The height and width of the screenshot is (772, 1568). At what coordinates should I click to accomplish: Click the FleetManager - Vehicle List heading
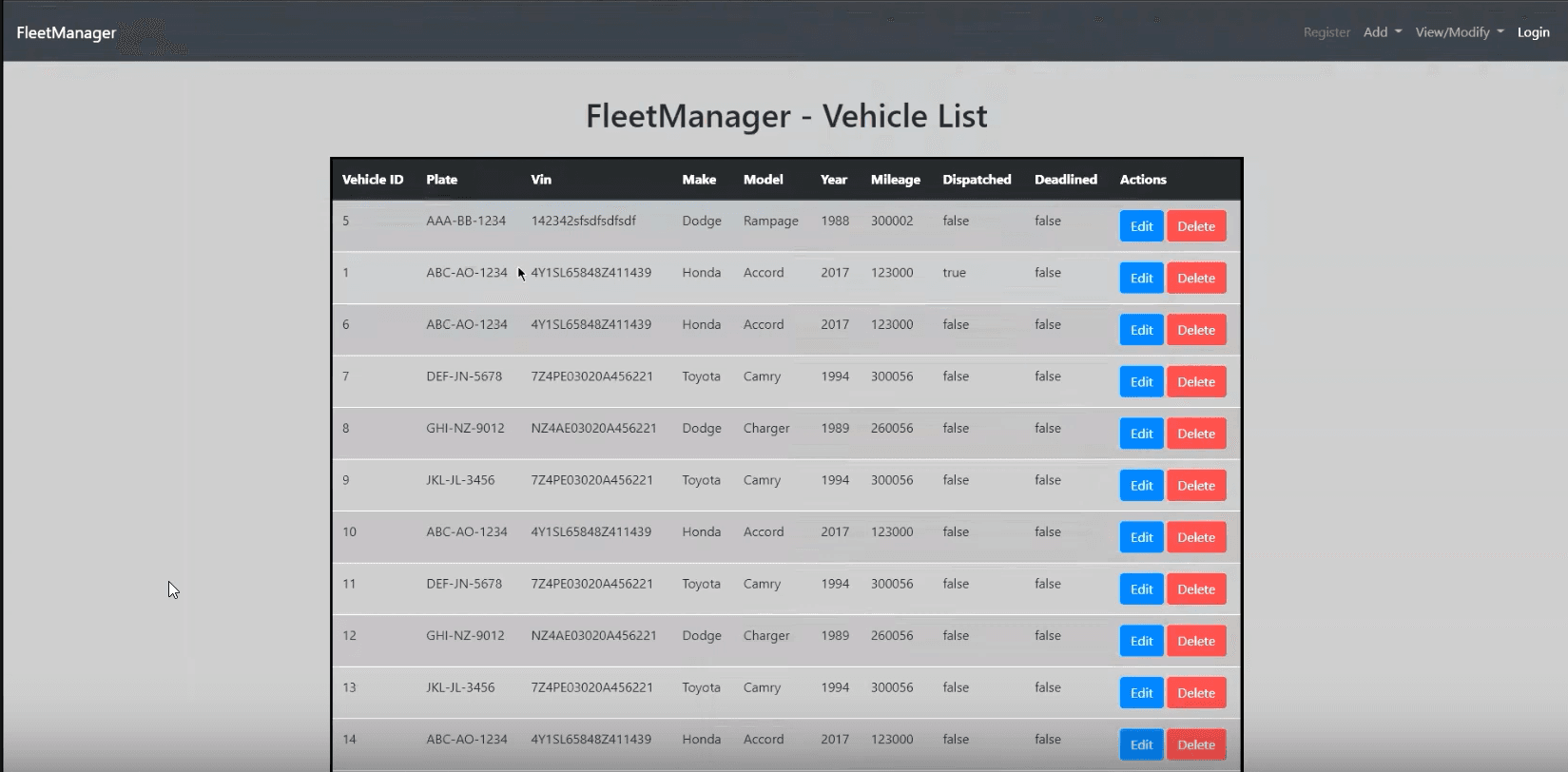tap(786, 116)
